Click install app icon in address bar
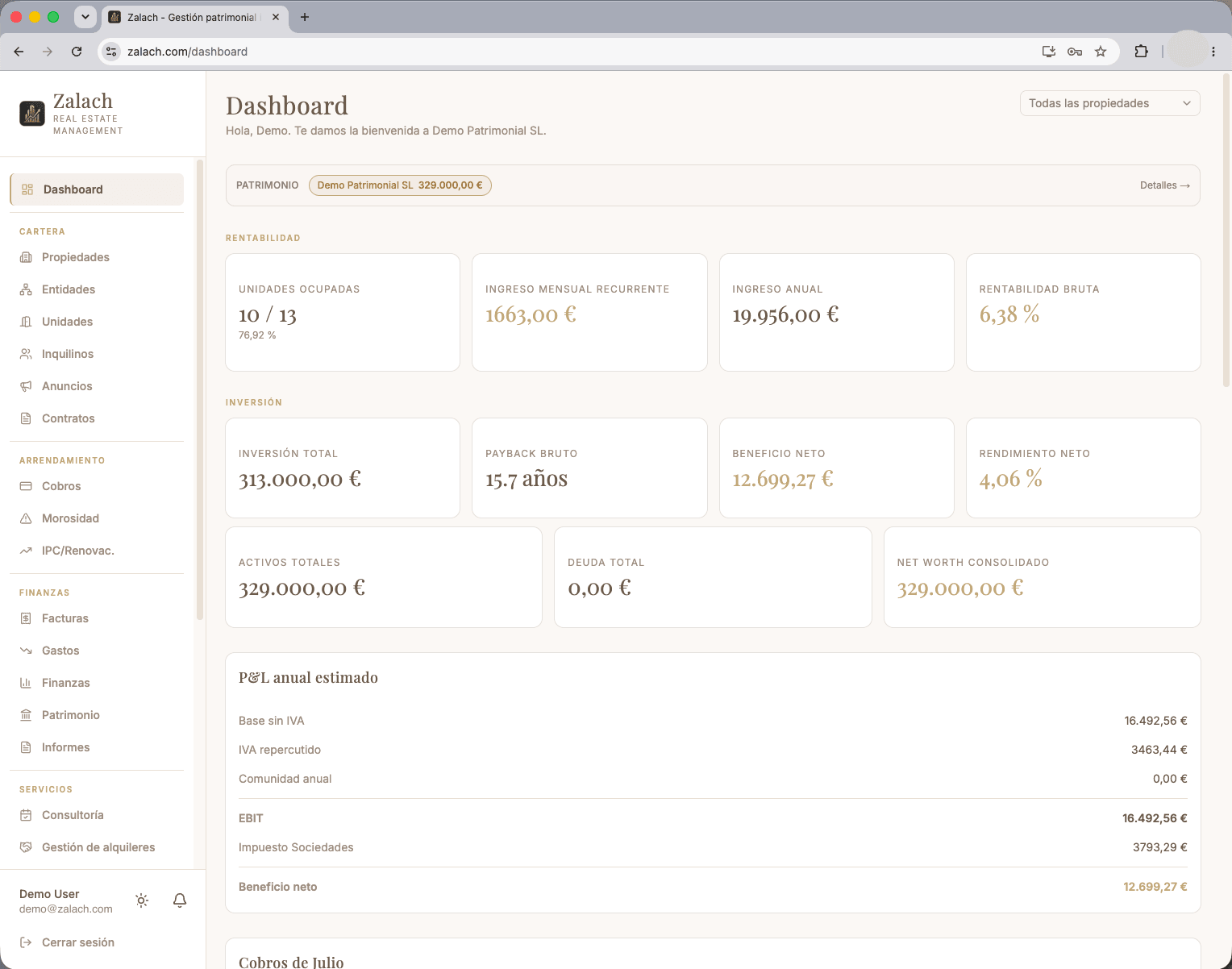 [x=1049, y=52]
